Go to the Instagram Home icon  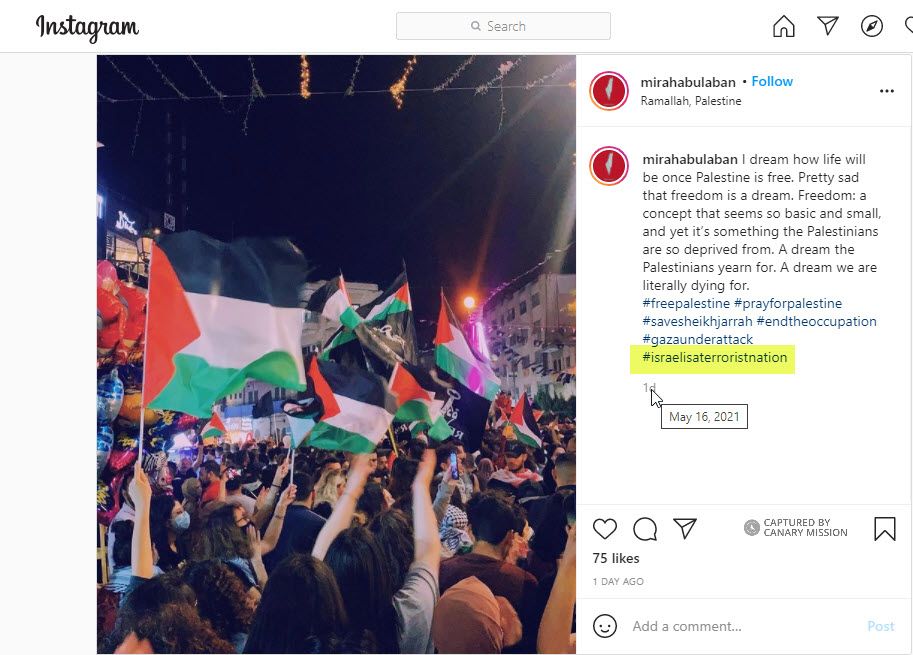(783, 26)
